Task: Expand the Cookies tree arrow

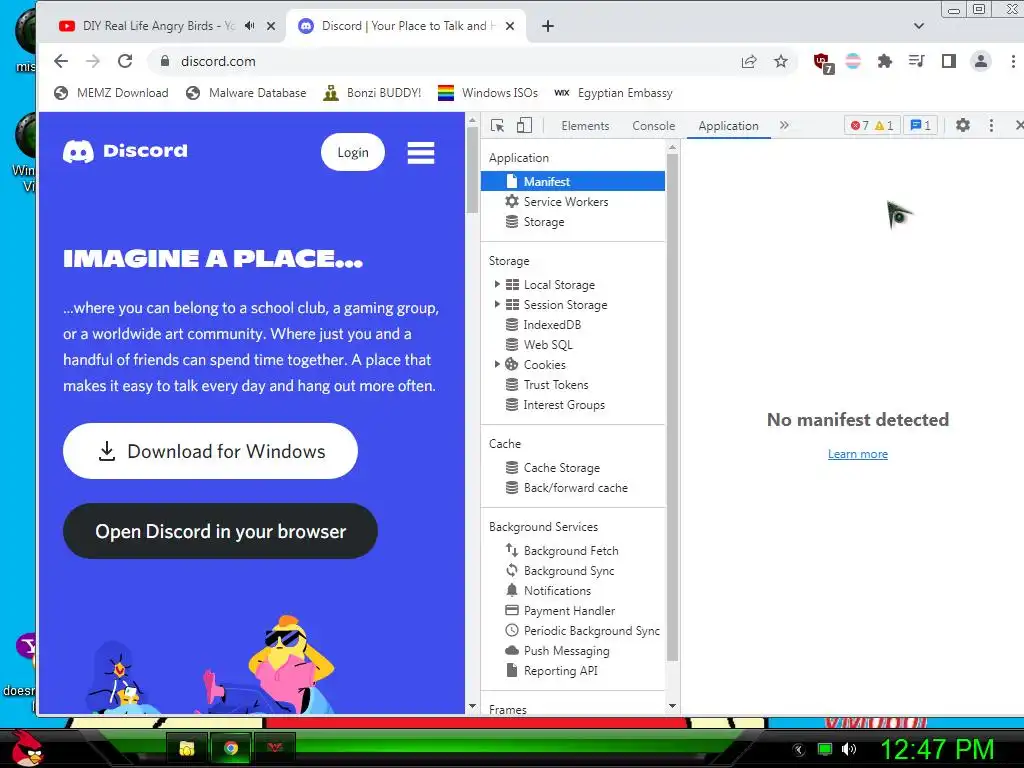Action: [x=497, y=364]
